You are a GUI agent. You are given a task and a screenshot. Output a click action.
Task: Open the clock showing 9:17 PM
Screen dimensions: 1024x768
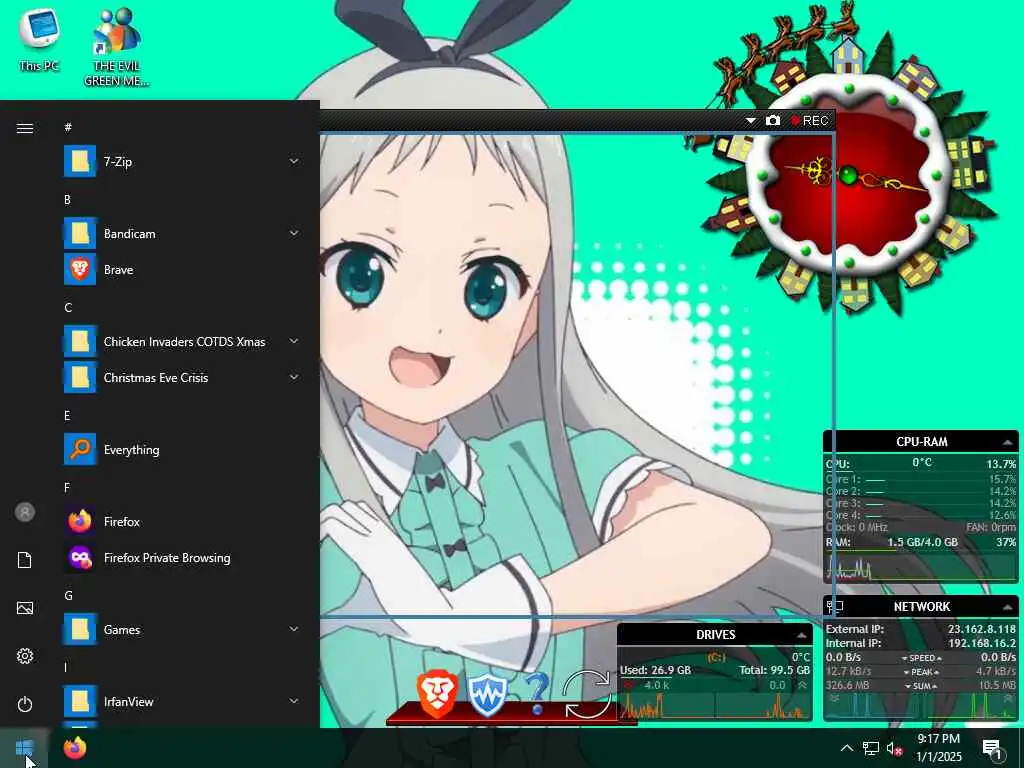pos(939,748)
